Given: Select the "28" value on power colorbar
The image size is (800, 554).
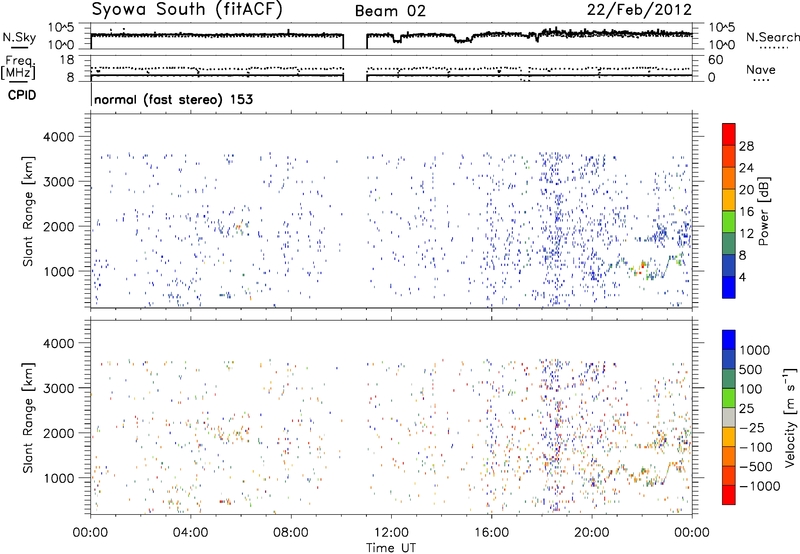Looking at the screenshot, I should click(746, 146).
